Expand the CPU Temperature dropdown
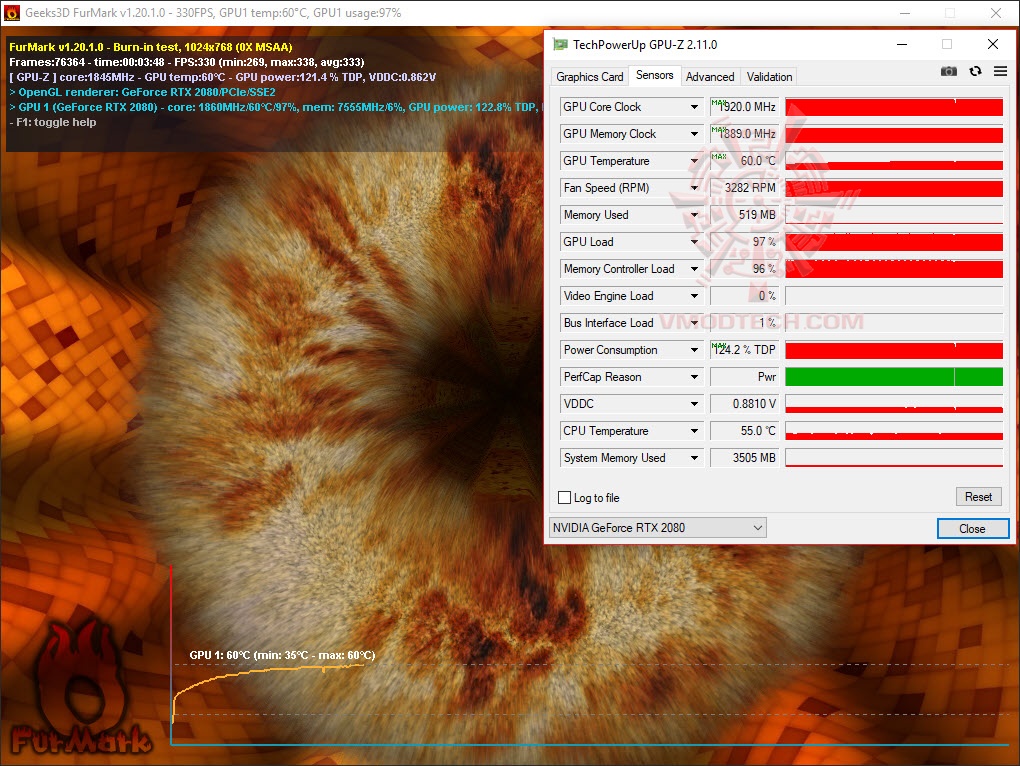 click(694, 430)
